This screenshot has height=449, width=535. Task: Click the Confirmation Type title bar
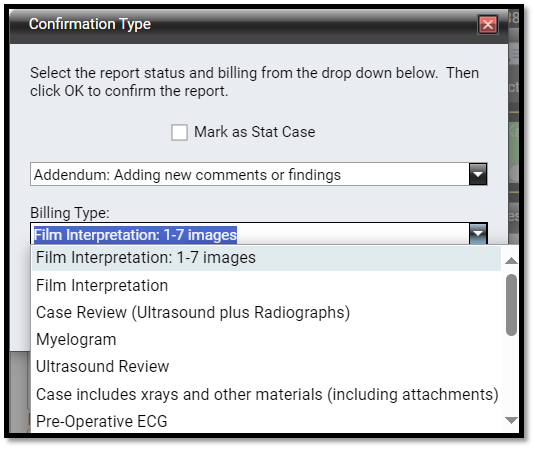[239, 25]
